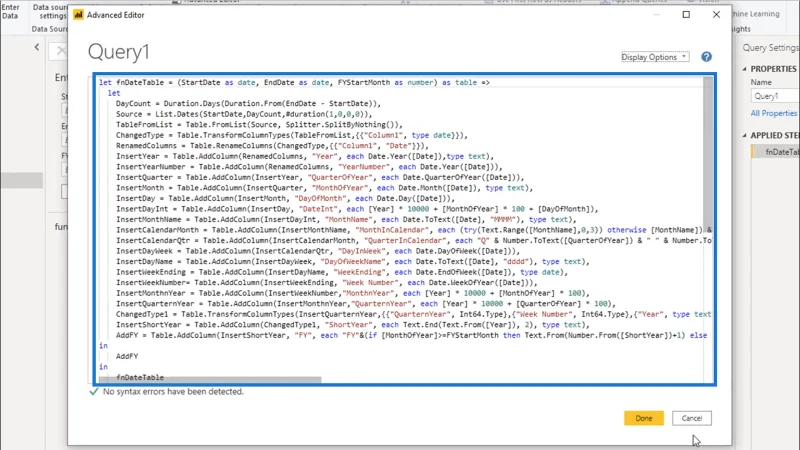Click the horizontal scrollbar in code editor
The width and height of the screenshot is (800, 450).
[210, 380]
